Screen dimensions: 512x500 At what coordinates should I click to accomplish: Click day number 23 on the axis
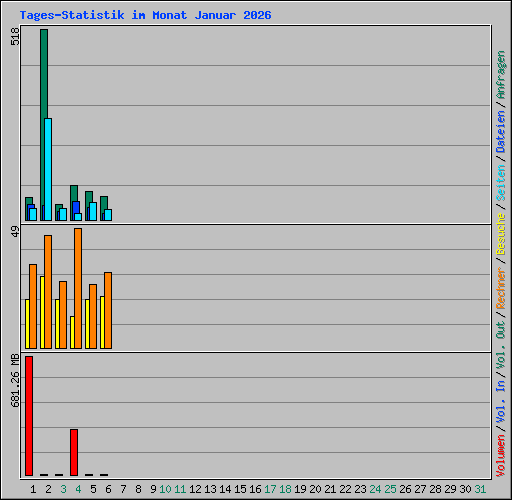tap(360, 489)
